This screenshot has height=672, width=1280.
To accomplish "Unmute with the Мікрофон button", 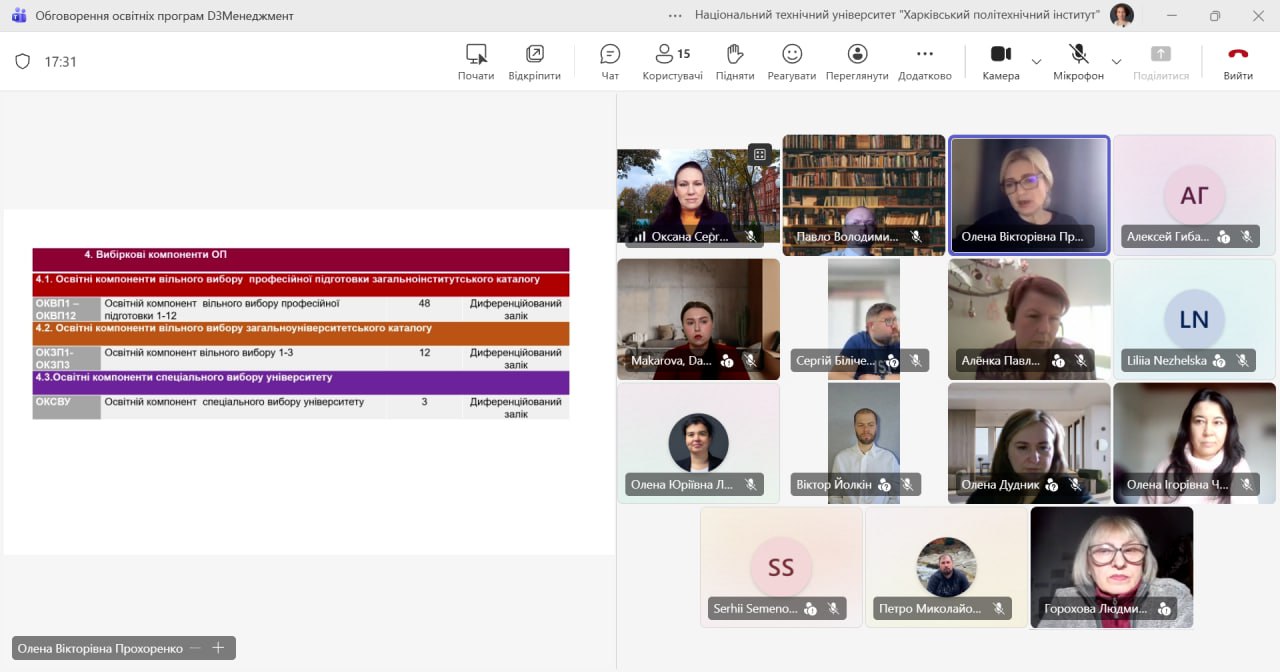I will [1078, 61].
